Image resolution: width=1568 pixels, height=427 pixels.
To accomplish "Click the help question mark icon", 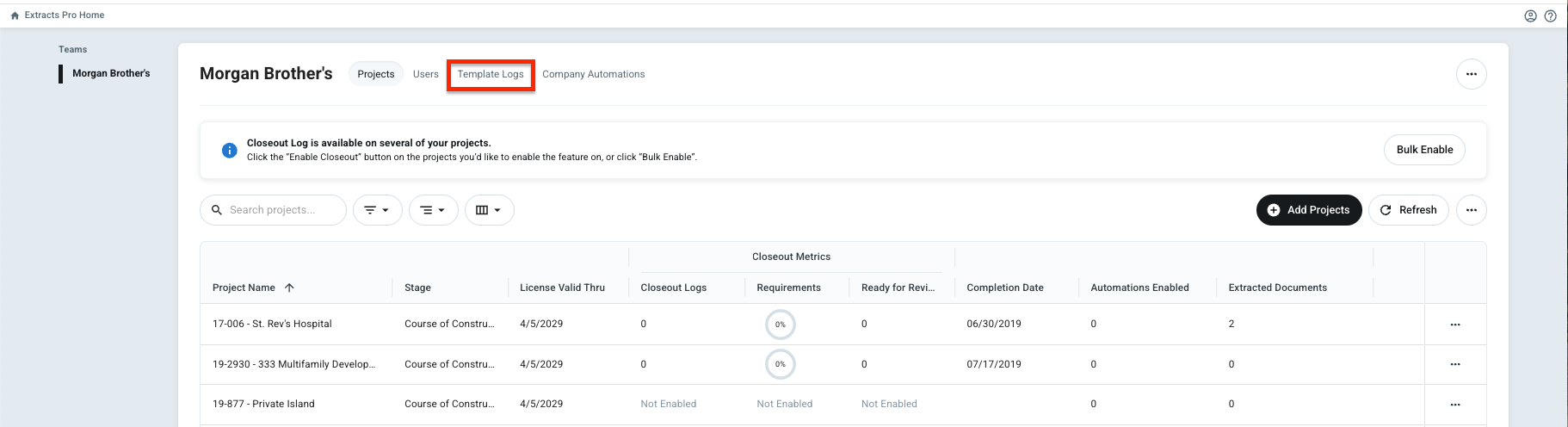I will (x=1550, y=15).
